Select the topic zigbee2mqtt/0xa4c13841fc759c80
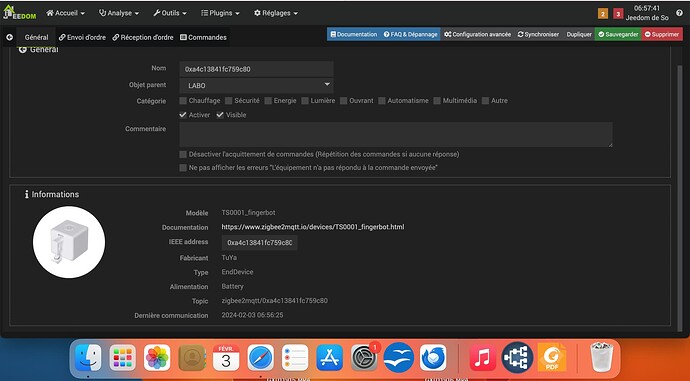The width and height of the screenshot is (690, 381). click(275, 301)
